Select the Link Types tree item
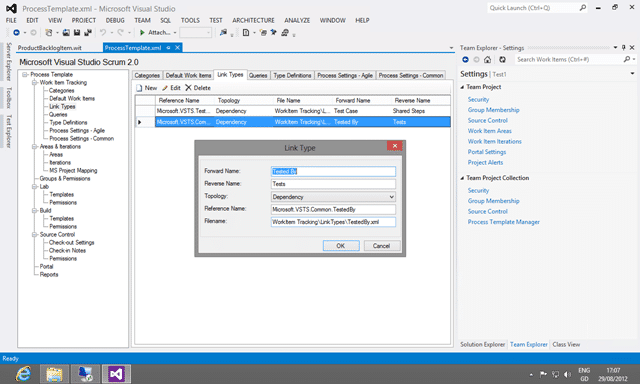Viewport: 640px width, 384px height. click(x=62, y=107)
